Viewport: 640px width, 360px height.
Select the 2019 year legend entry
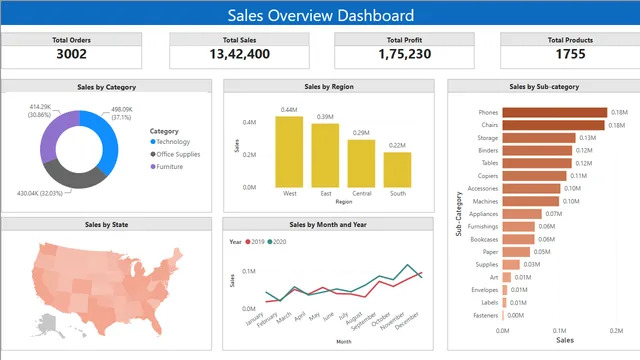pos(255,242)
